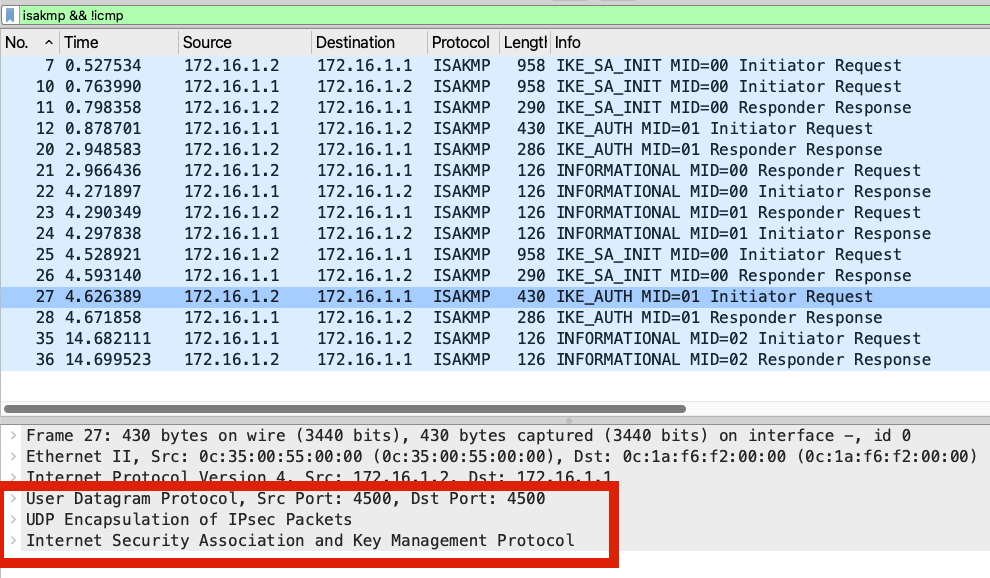Click Internet Security Association and Key Management text
990x578 pixels.
[300, 540]
